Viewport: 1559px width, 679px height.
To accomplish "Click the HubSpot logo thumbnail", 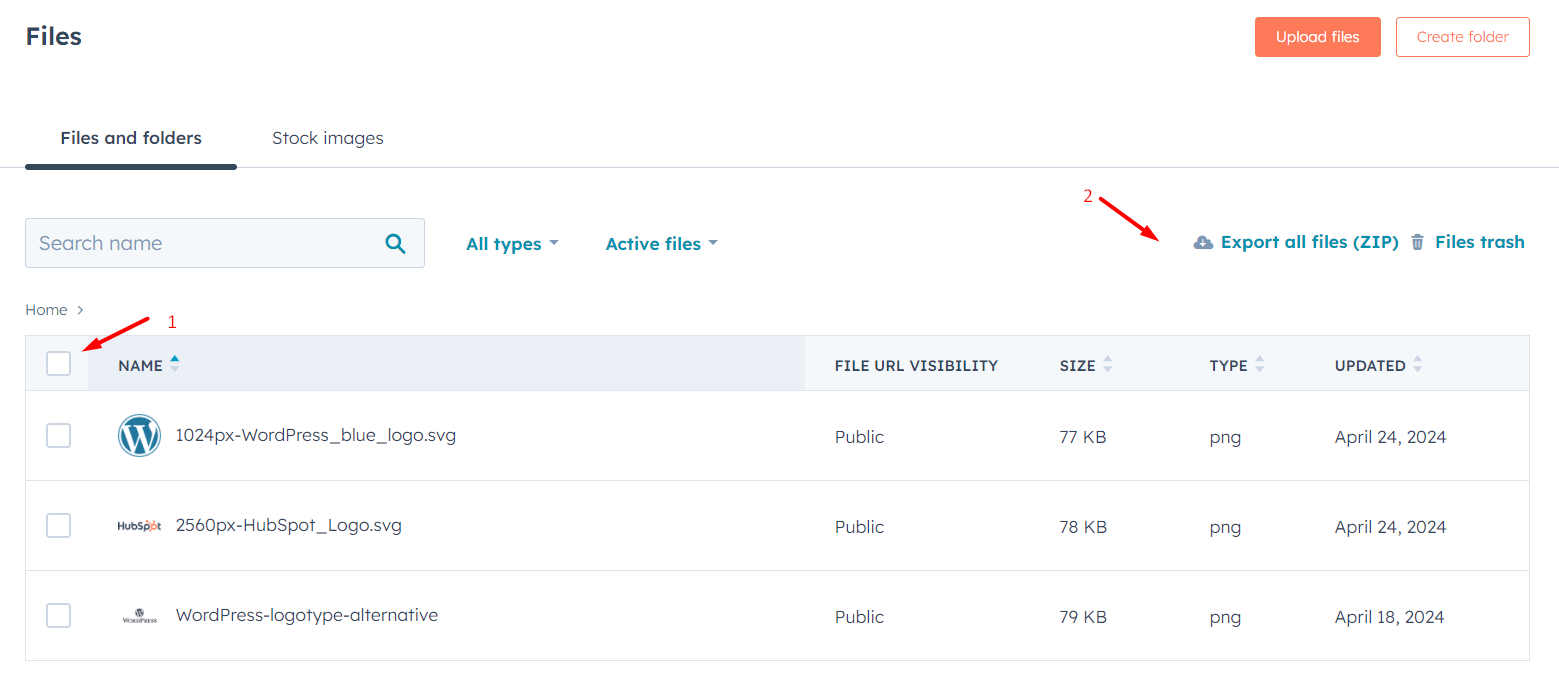I will (x=139, y=526).
